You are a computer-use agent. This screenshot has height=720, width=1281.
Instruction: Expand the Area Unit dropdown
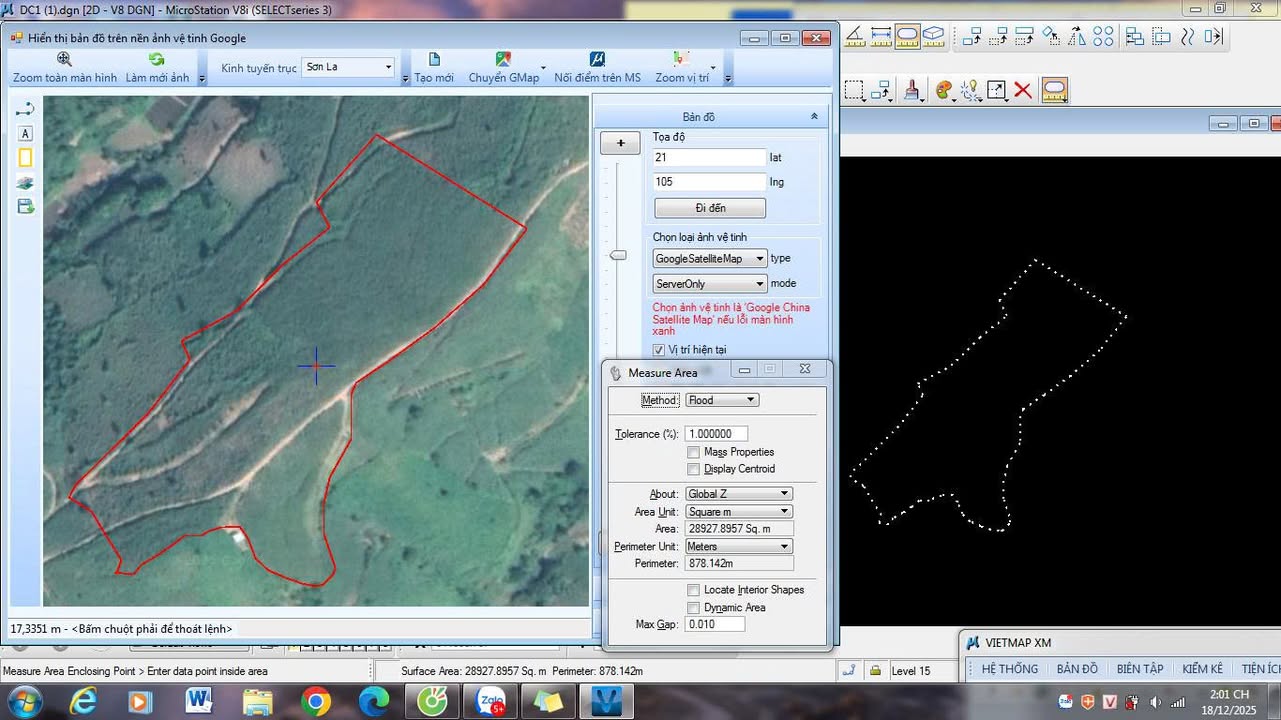(738, 512)
